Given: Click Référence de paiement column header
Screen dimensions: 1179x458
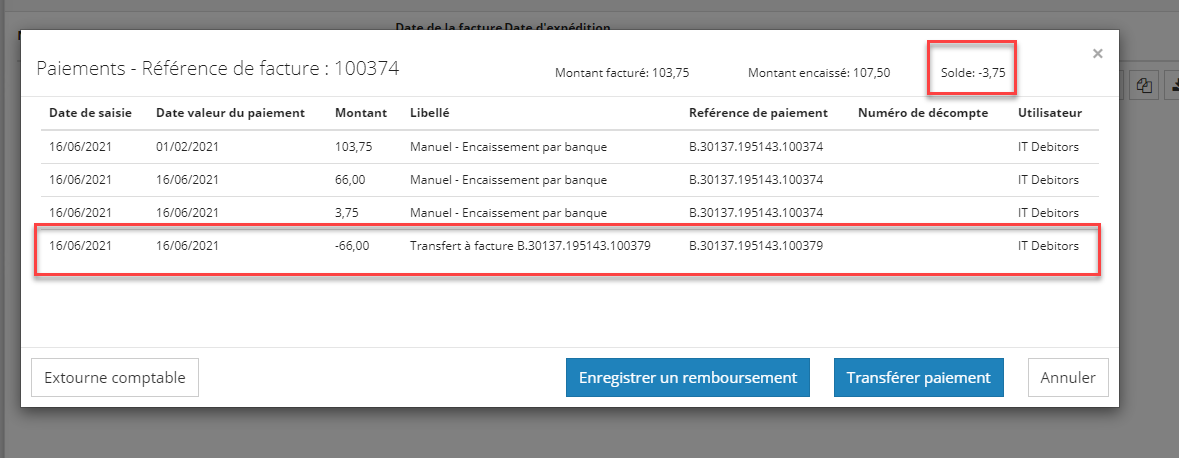Looking at the screenshot, I should click(x=758, y=113).
